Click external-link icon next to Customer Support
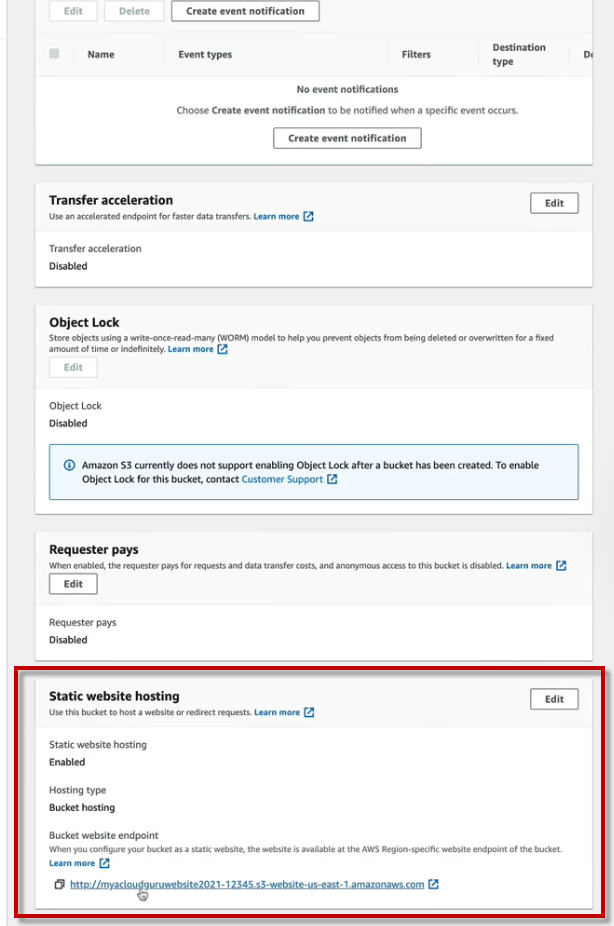The width and height of the screenshot is (614, 926). (332, 479)
